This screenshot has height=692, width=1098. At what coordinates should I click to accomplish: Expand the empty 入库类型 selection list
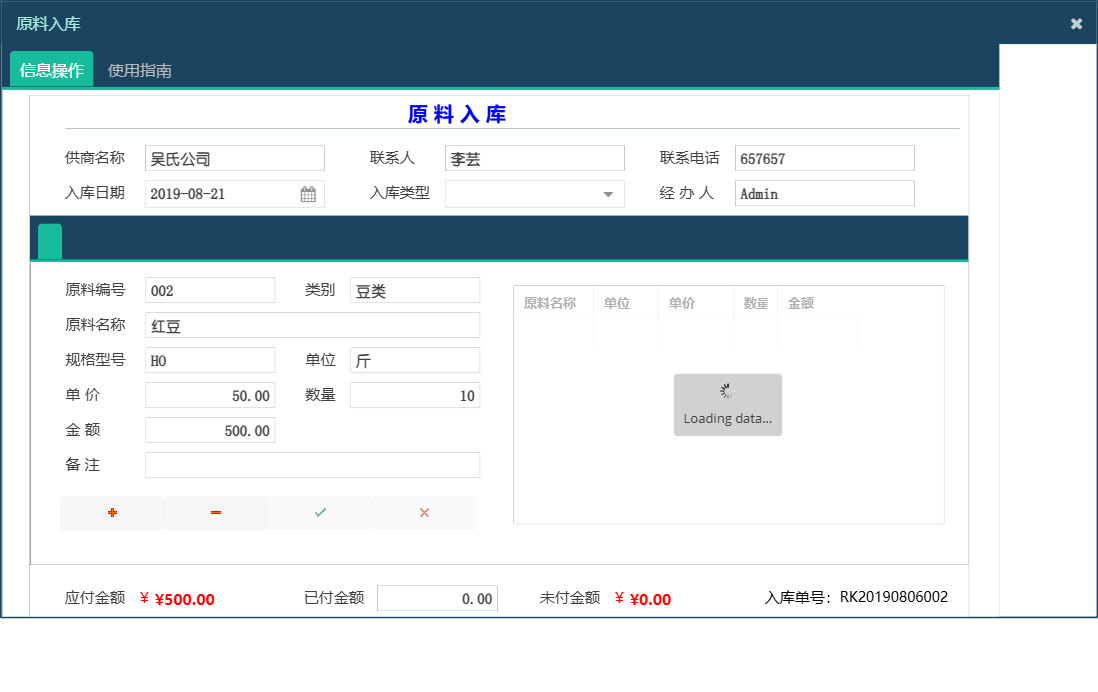[534, 193]
